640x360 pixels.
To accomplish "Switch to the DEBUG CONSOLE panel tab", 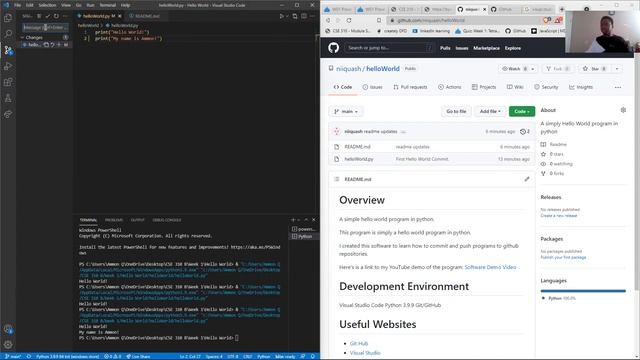I will tap(167, 220).
